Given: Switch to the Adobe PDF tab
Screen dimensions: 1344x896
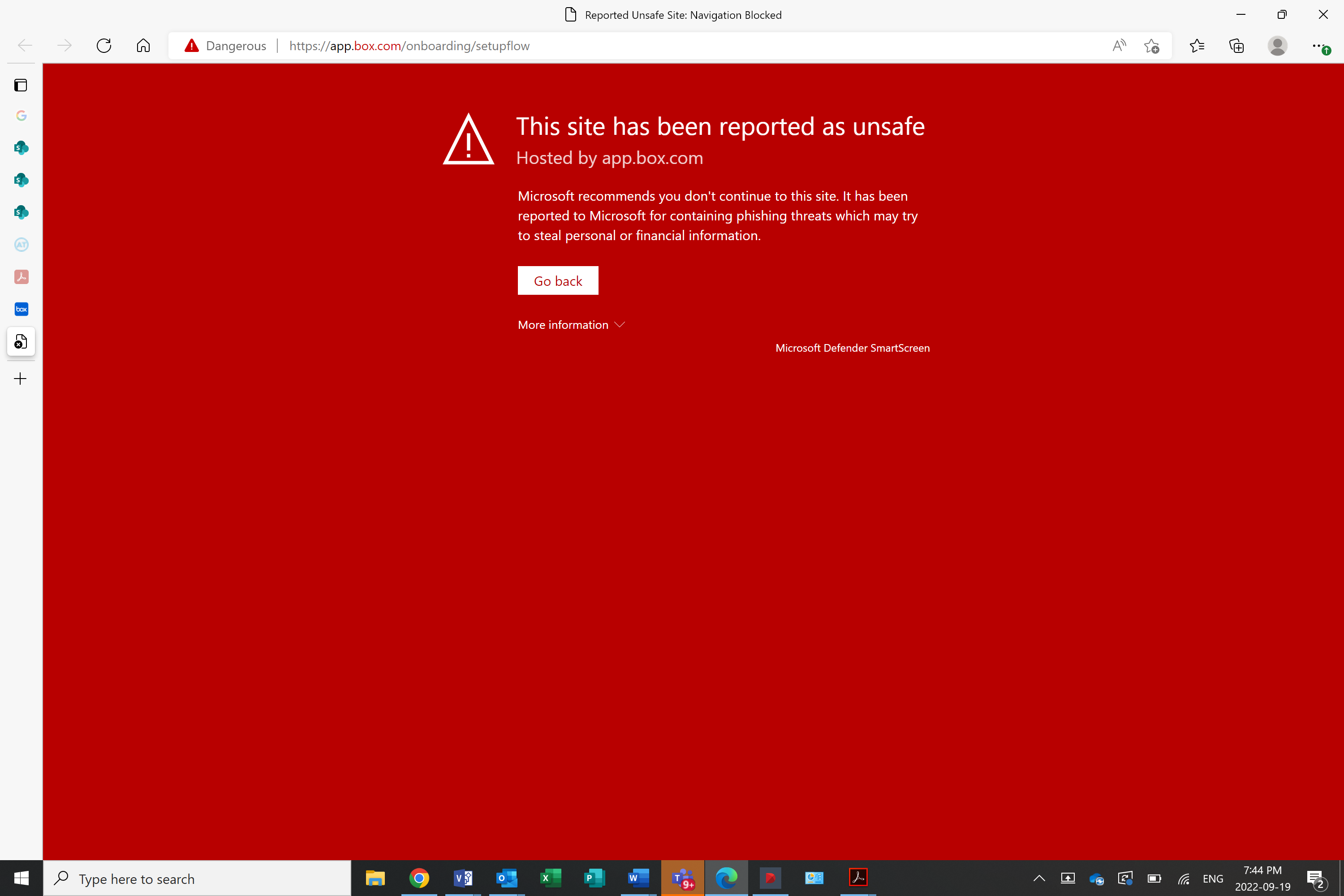Looking at the screenshot, I should (x=21, y=277).
